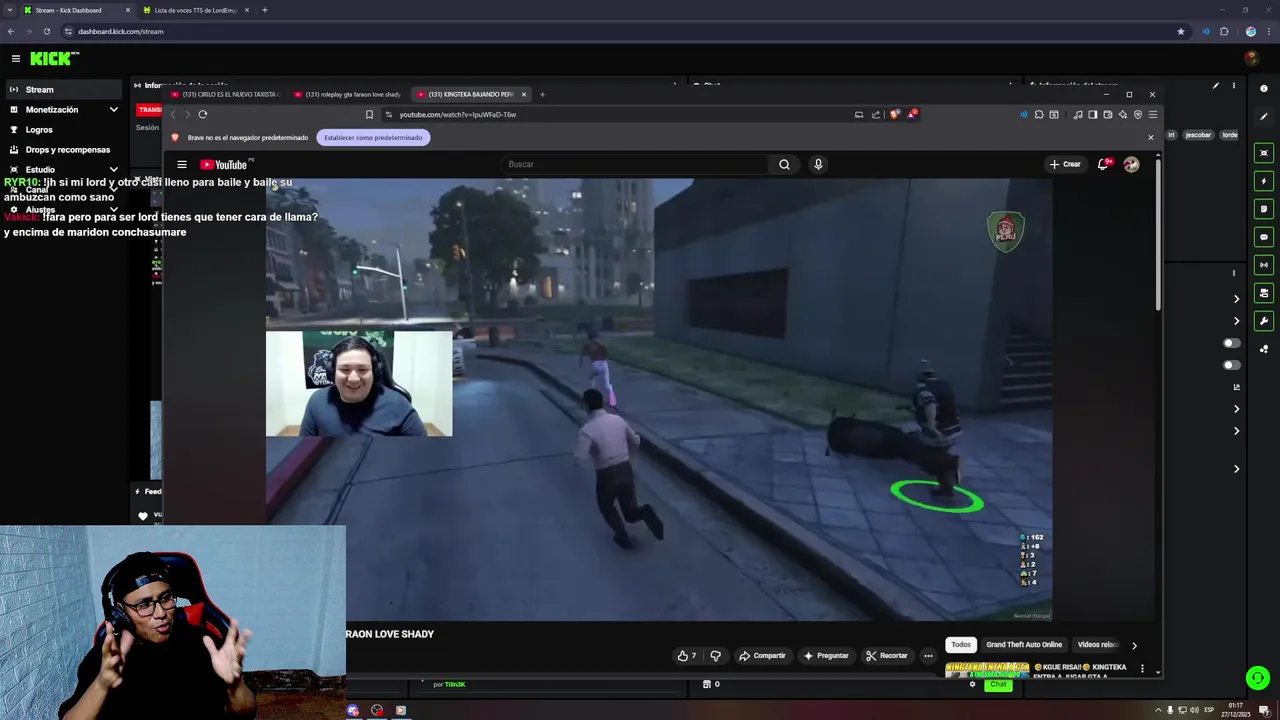Show hidden system tray icons

tap(1159, 710)
